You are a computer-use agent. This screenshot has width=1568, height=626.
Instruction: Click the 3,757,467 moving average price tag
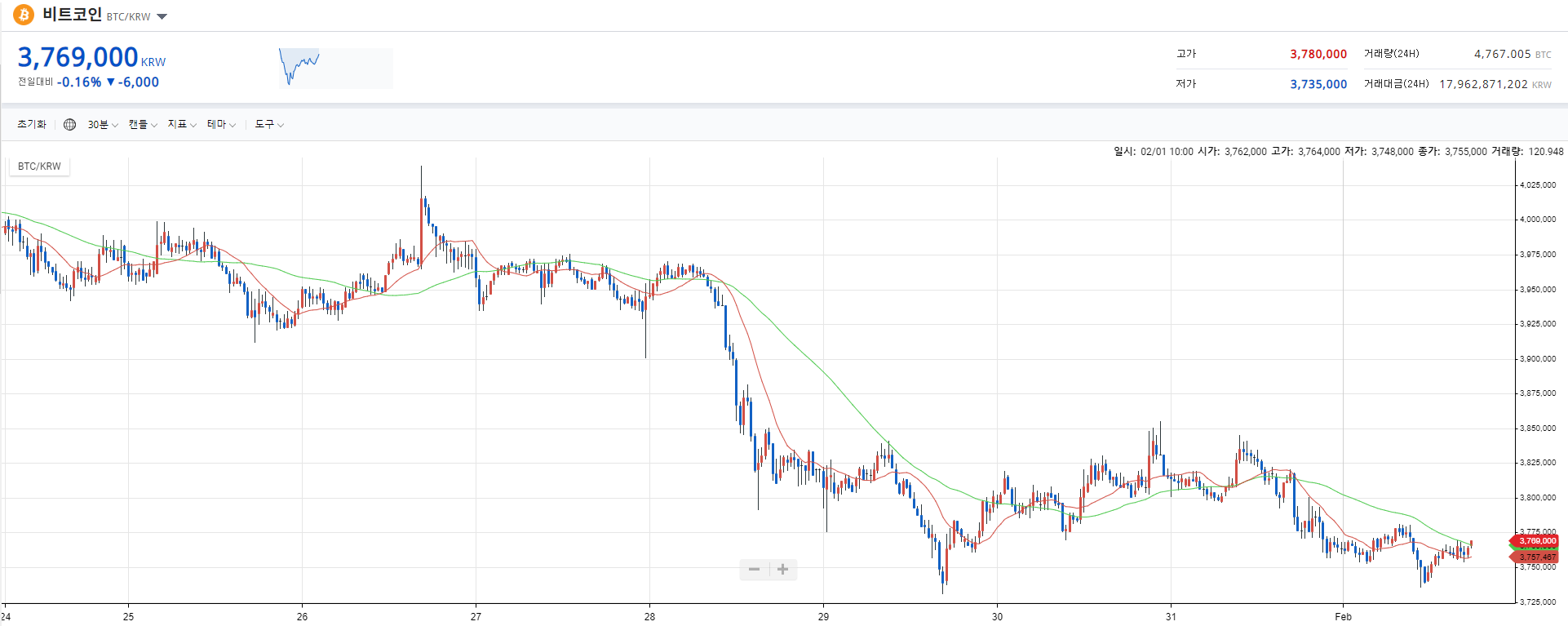click(x=1536, y=557)
